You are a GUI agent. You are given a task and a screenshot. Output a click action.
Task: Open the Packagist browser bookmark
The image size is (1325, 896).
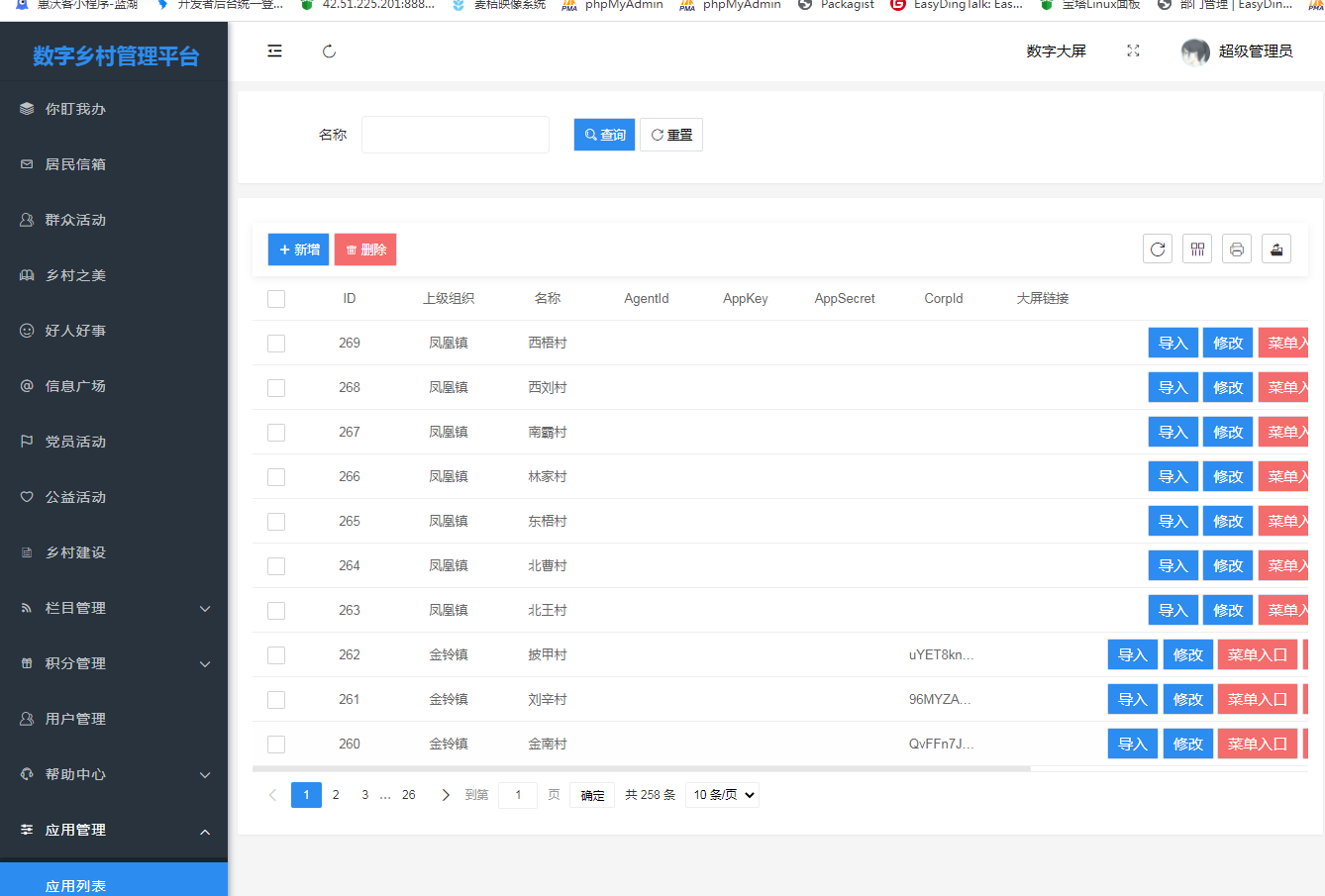837,5
